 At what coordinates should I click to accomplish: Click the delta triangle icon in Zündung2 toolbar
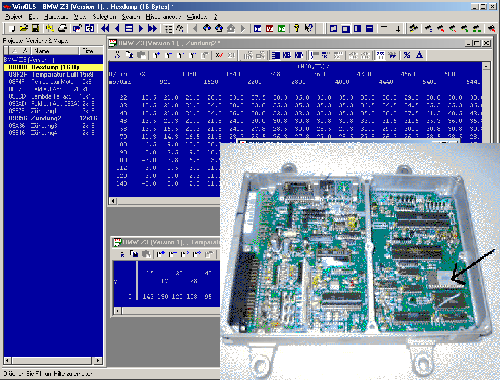tap(419, 55)
